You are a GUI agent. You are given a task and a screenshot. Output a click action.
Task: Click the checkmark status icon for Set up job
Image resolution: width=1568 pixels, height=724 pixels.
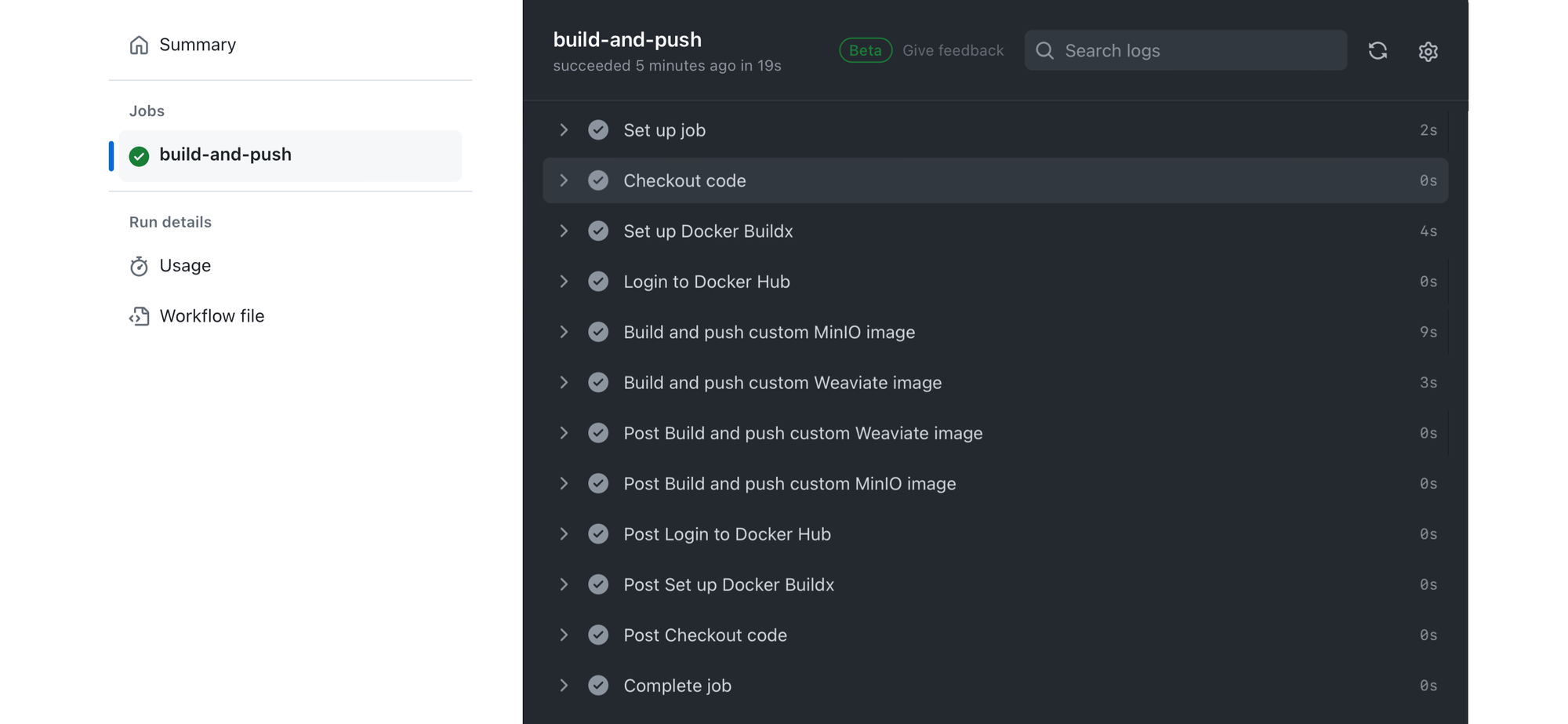pyautogui.click(x=598, y=130)
